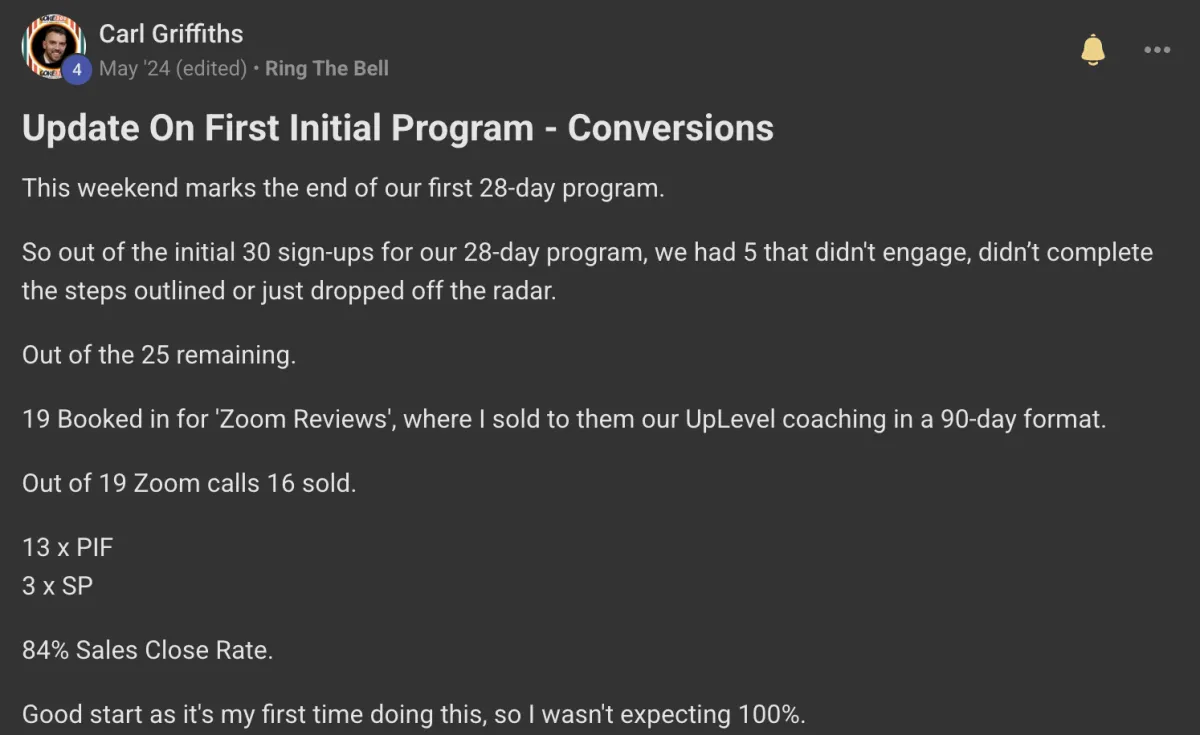The height and width of the screenshot is (735, 1200).
Task: Toggle the bell notification icon for this post
Action: [1093, 49]
